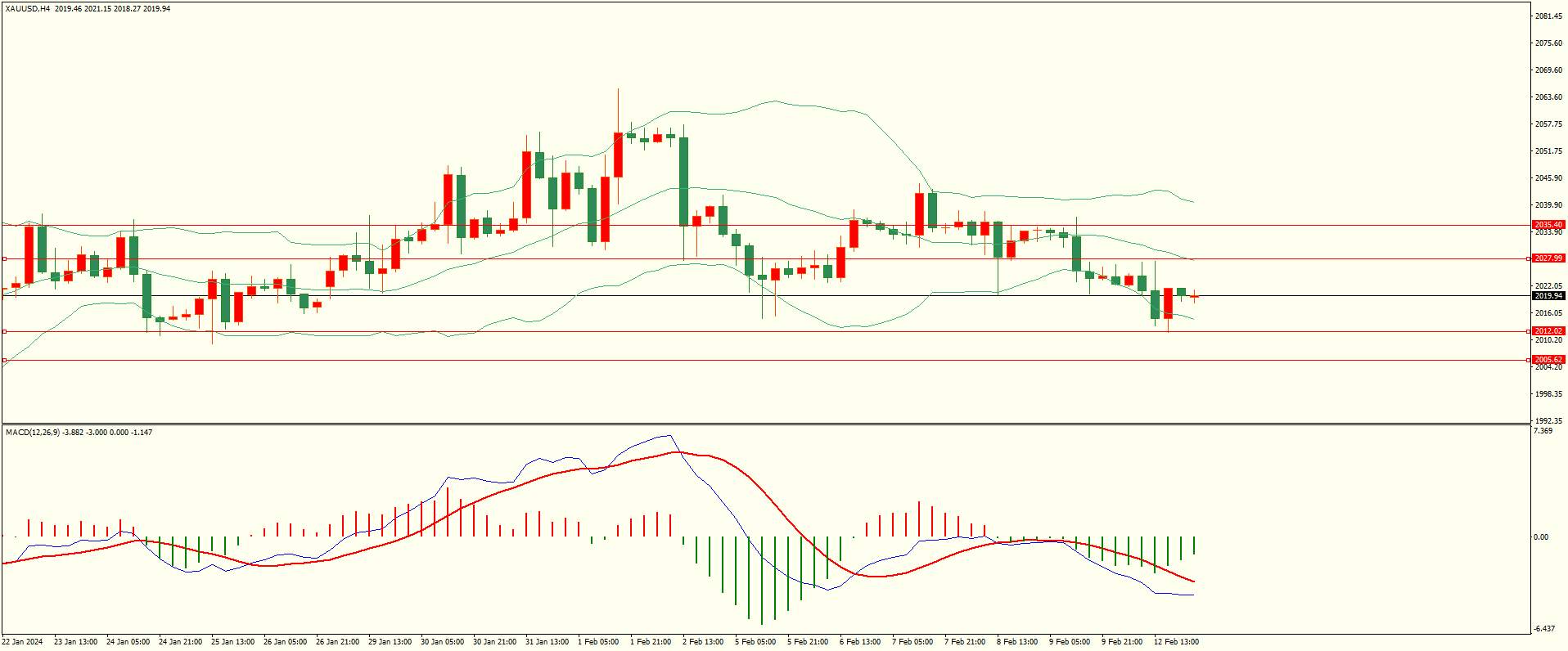Click the 5 Feb 05:00 time axis label

(x=755, y=642)
